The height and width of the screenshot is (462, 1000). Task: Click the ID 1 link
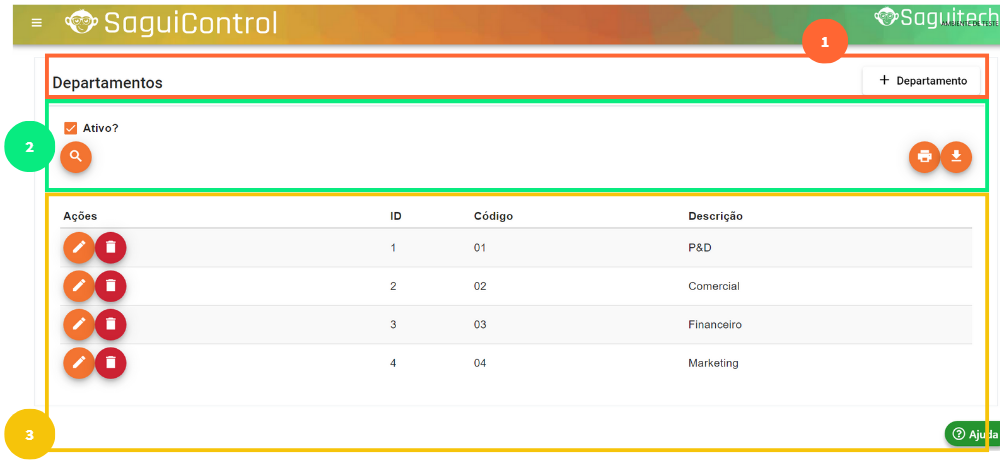393,248
